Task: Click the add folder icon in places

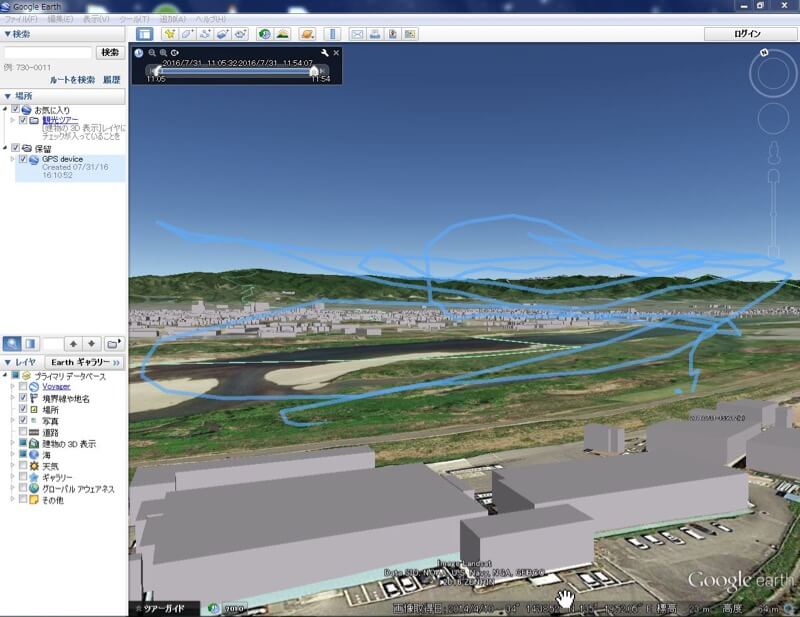Action: coord(114,343)
